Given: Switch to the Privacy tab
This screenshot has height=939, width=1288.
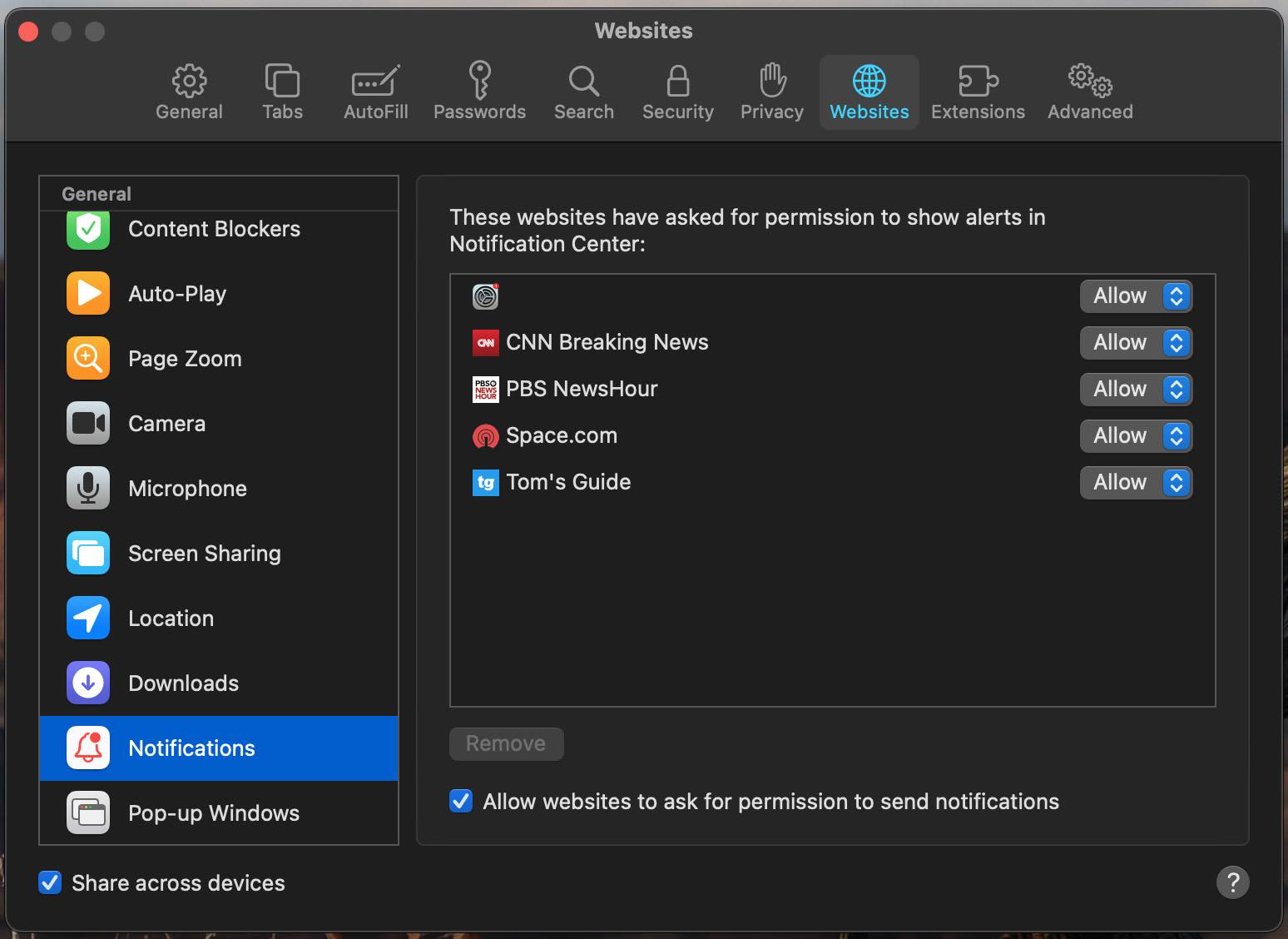Looking at the screenshot, I should (771, 92).
